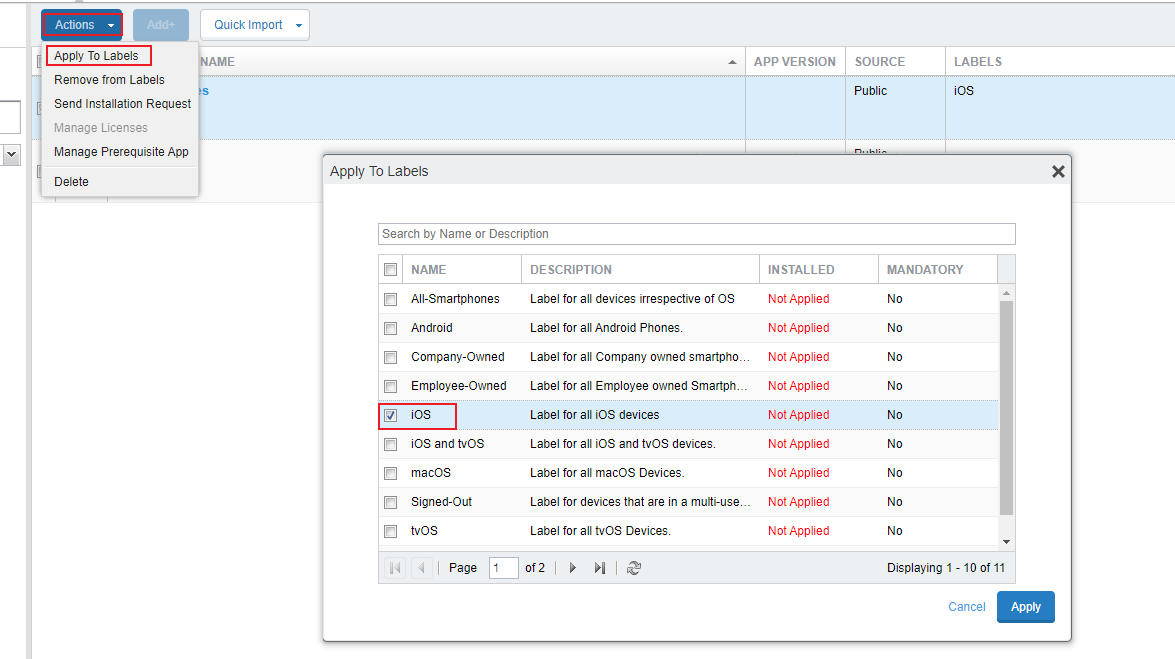Click the next page arrow icon
Viewport: 1175px width, 659px height.
tap(573, 568)
